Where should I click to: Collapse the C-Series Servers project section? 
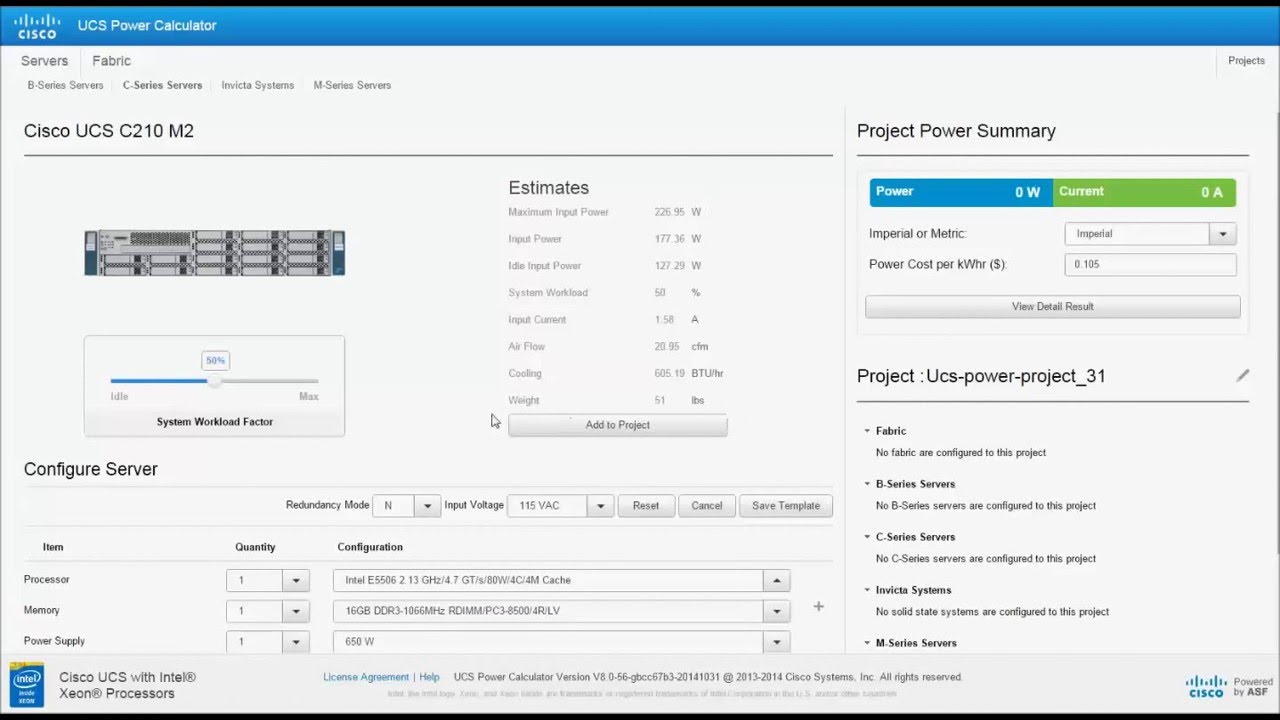click(x=868, y=537)
